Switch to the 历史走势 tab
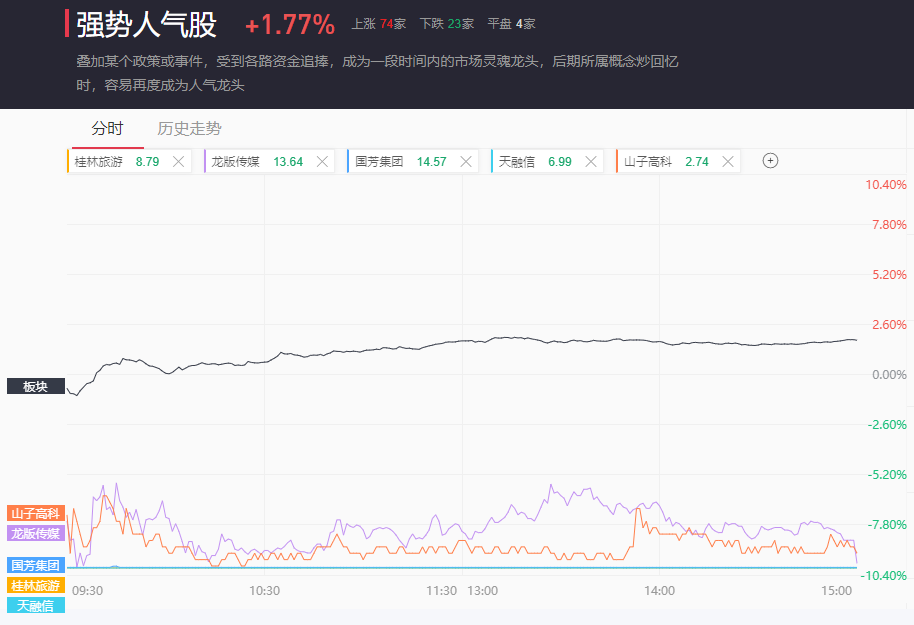The width and height of the screenshot is (914, 625). tap(189, 128)
